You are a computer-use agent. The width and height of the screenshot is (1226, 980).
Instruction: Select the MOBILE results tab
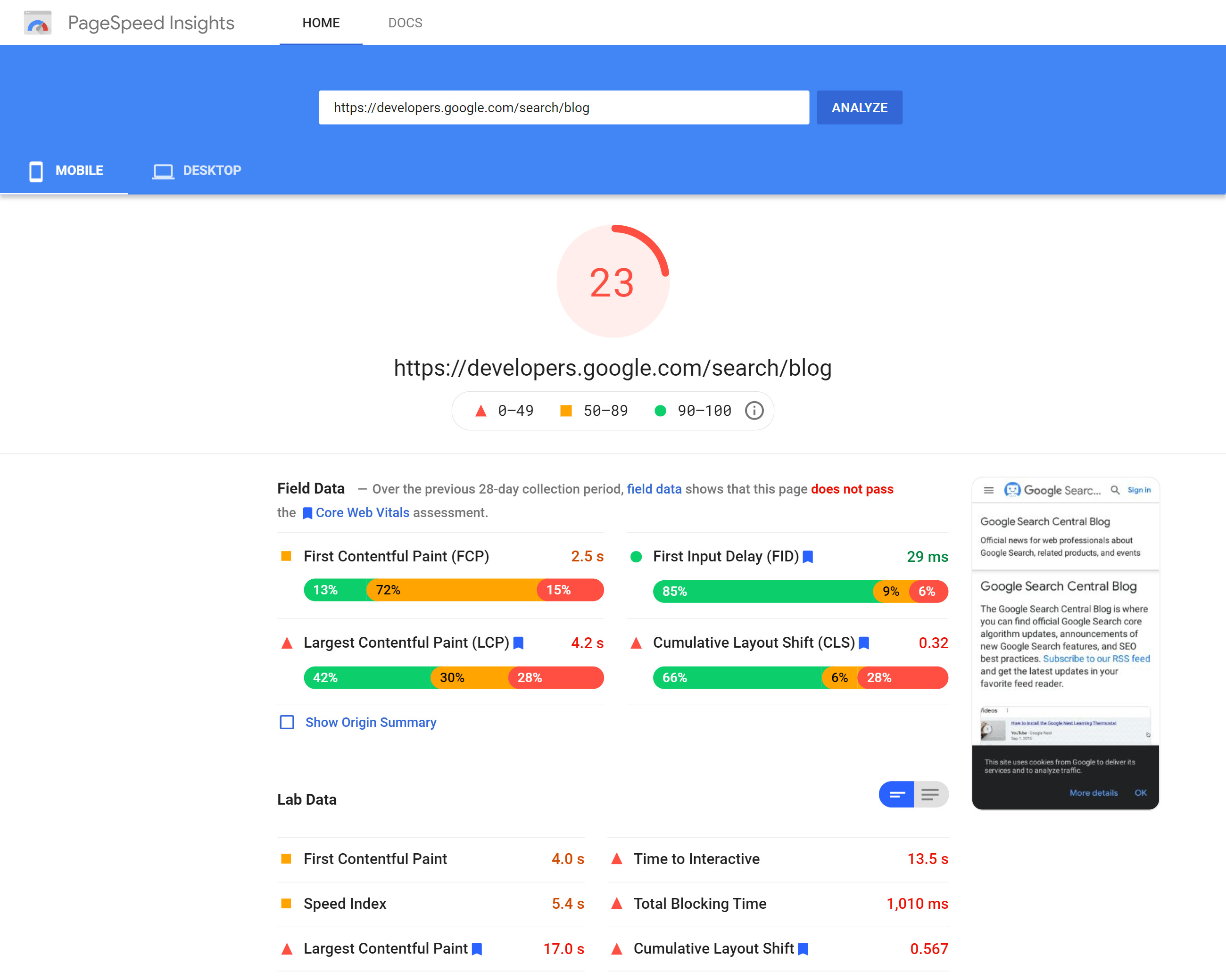click(x=64, y=171)
